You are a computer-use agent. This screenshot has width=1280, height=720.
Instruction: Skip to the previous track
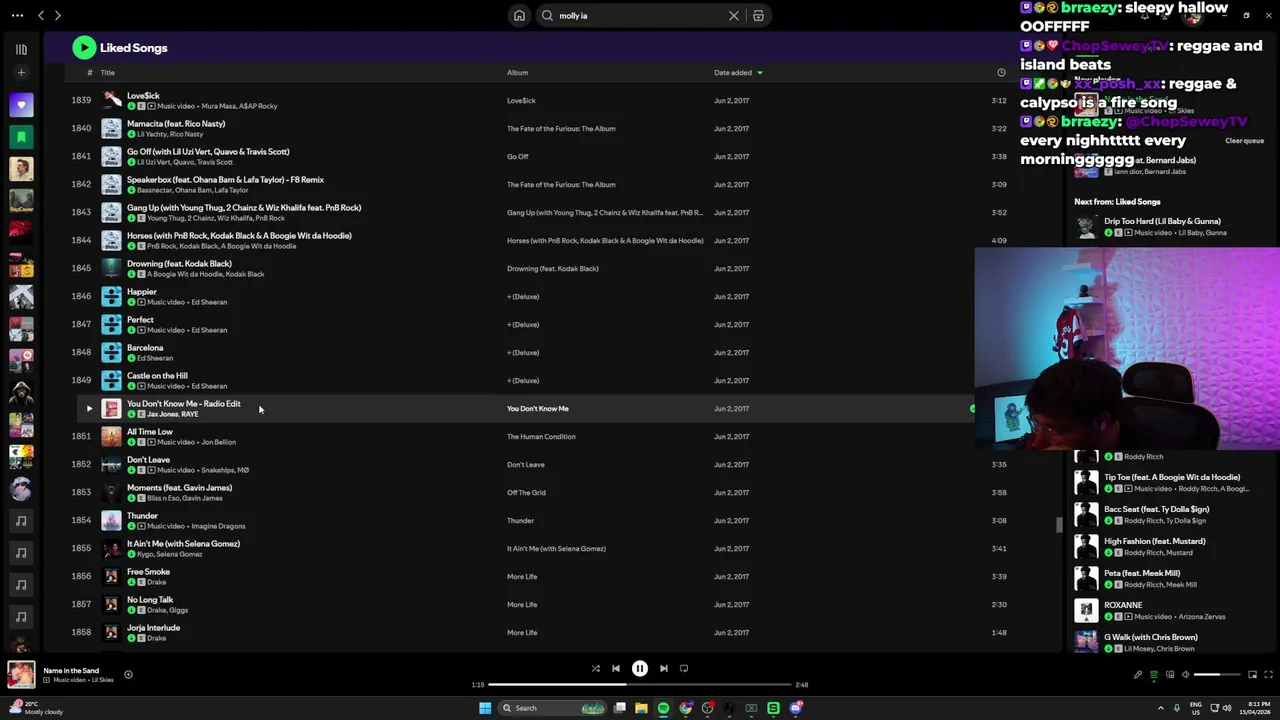click(x=616, y=669)
